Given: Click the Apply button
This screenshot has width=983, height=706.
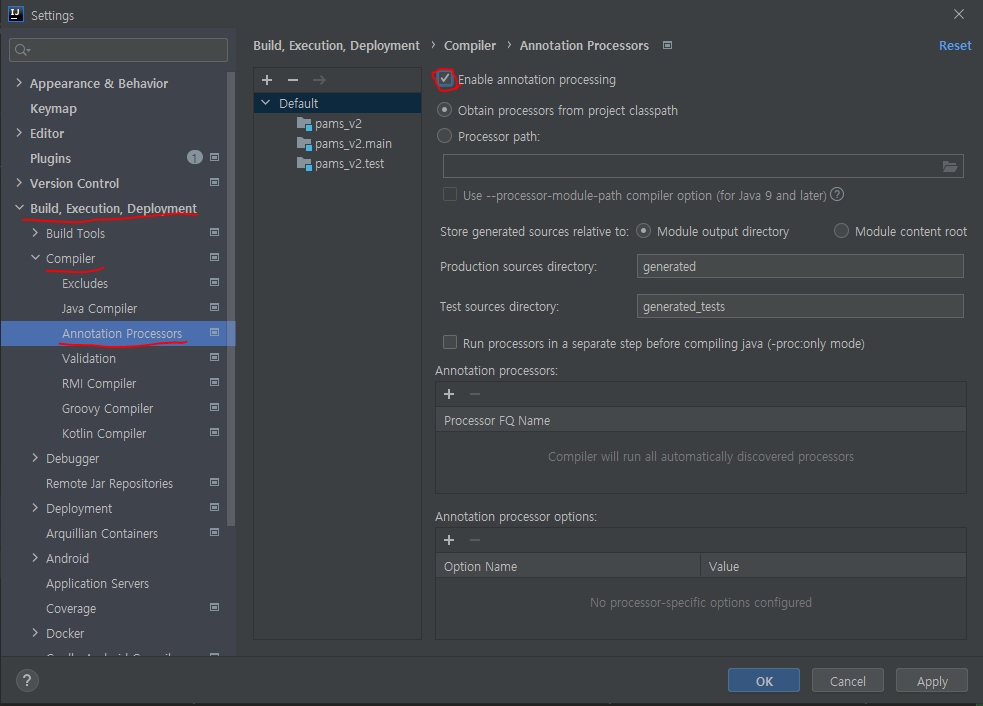Looking at the screenshot, I should (932, 681).
